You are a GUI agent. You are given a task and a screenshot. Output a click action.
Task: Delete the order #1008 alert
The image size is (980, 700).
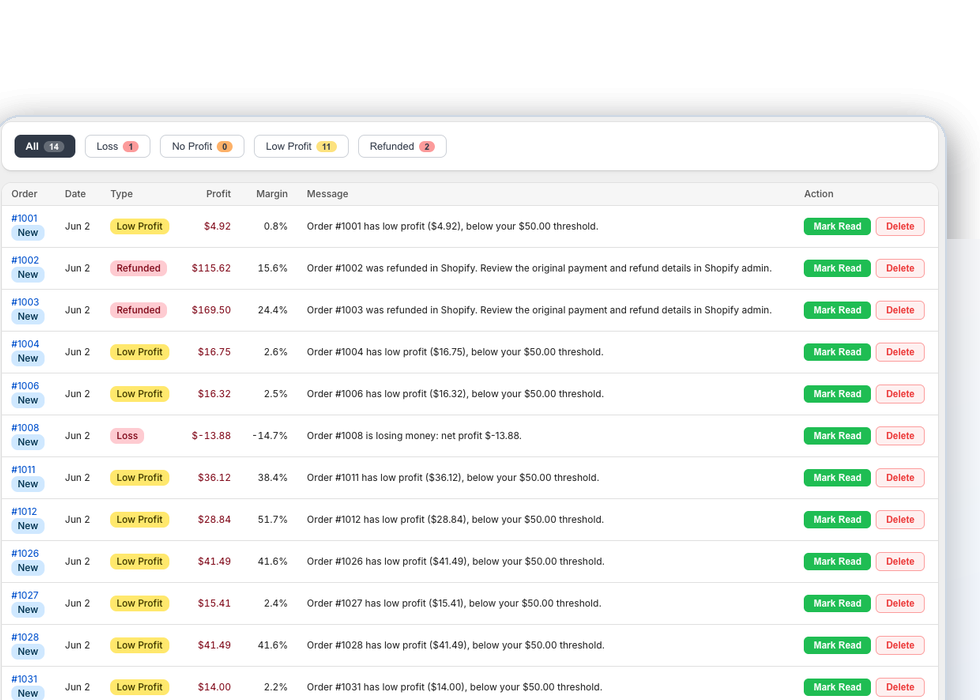[900, 436]
